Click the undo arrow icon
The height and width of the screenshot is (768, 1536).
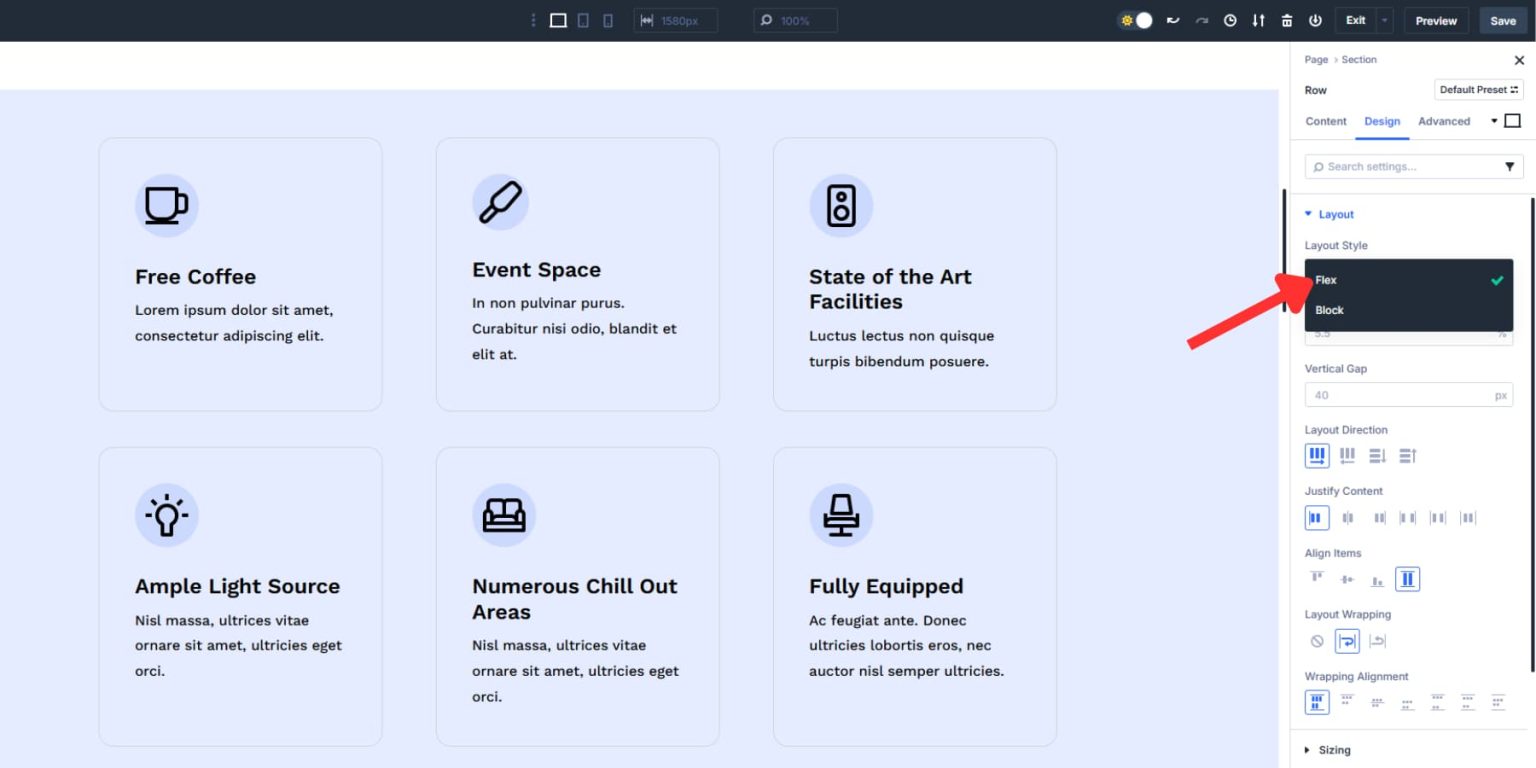(x=1173, y=20)
